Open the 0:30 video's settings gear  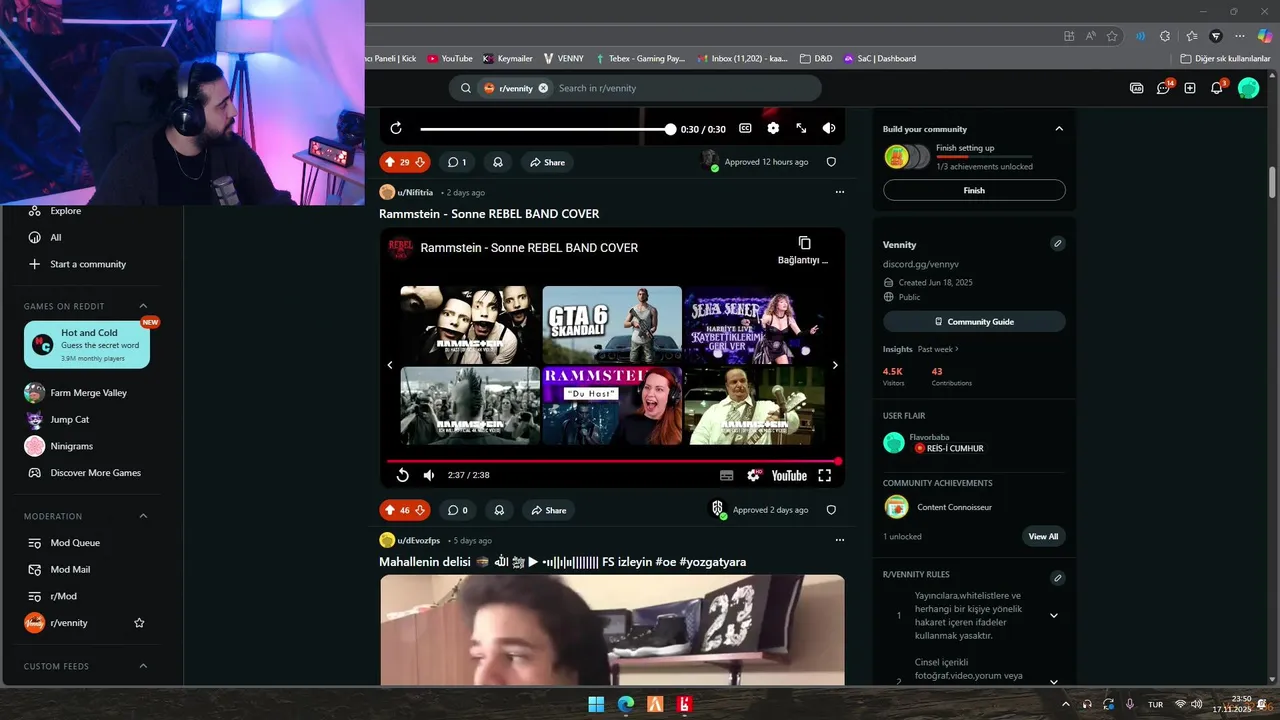pyautogui.click(x=773, y=128)
